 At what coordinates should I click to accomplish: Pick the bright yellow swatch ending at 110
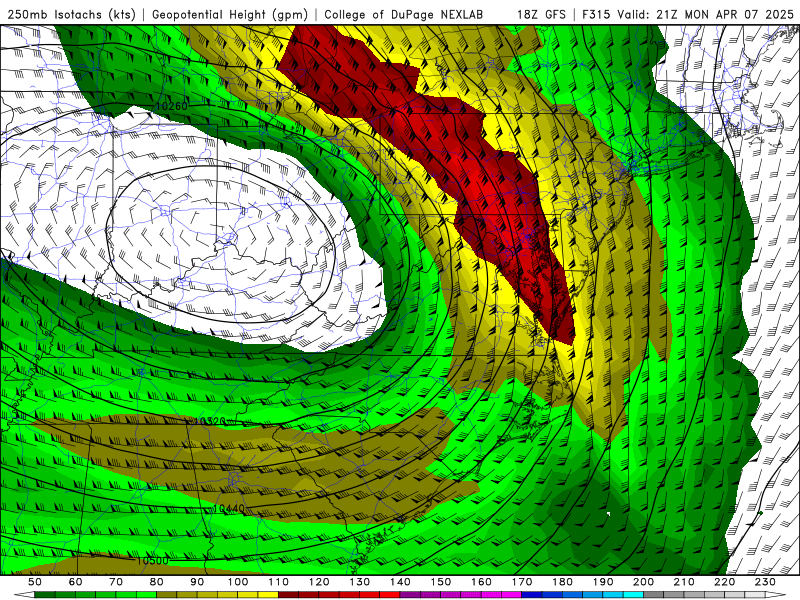(x=268, y=595)
